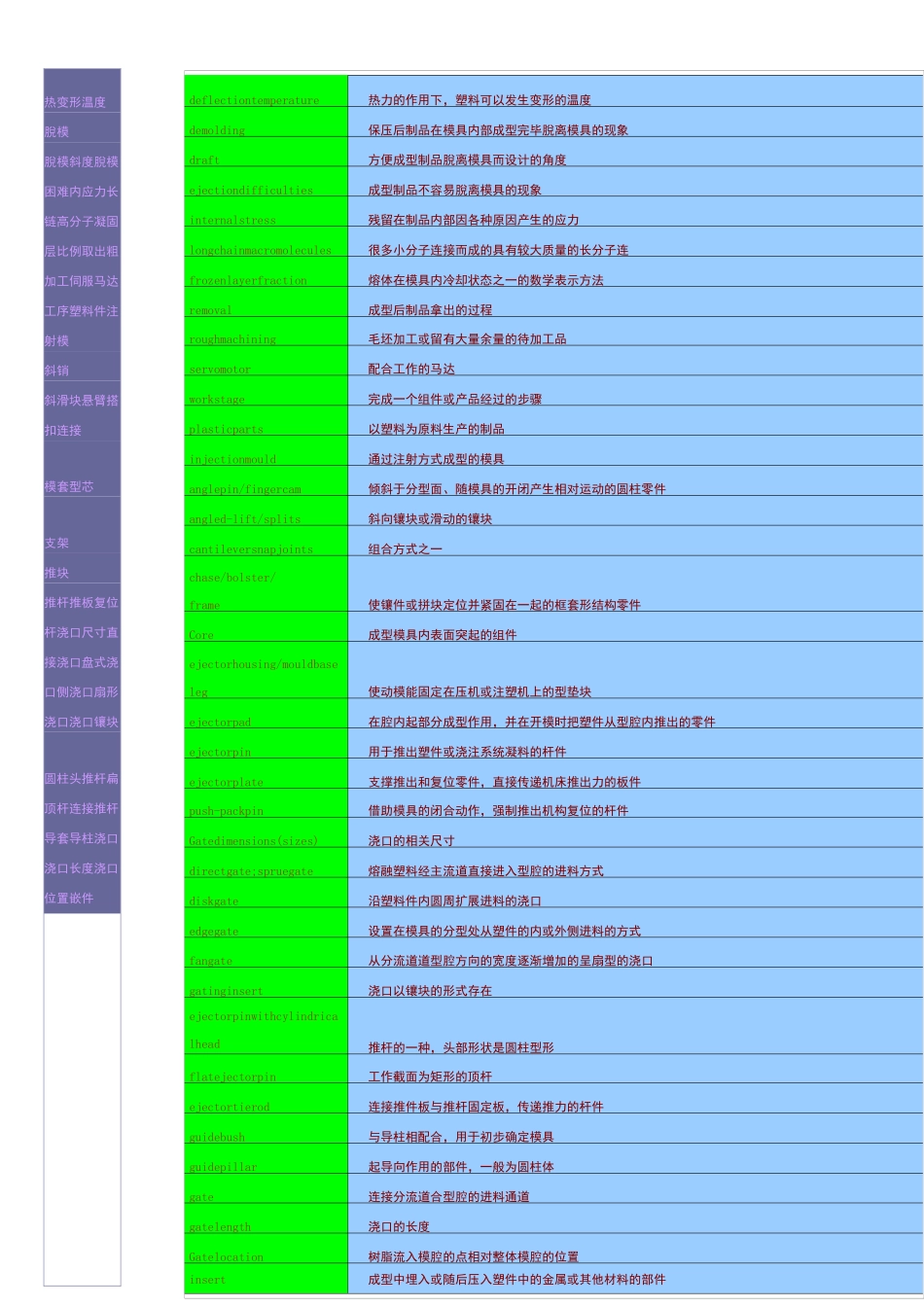Click the 'servomotor' cell
924x1307 pixels.
click(266, 362)
